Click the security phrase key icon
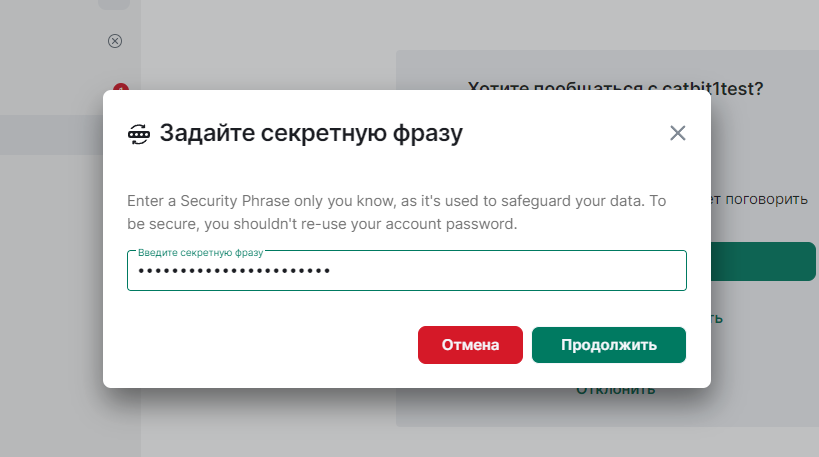 [x=139, y=134]
